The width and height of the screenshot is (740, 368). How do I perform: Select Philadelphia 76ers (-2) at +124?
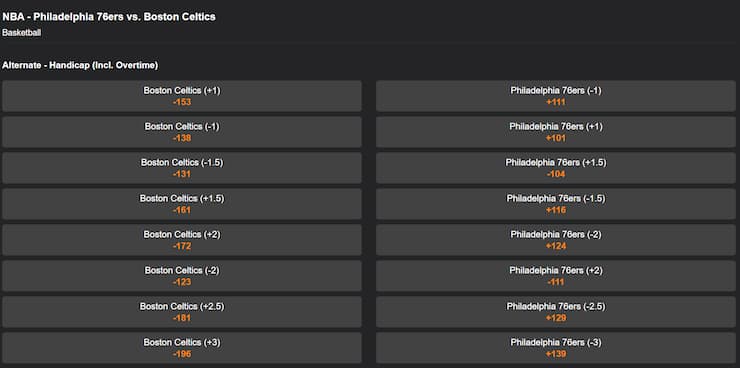[555, 240]
